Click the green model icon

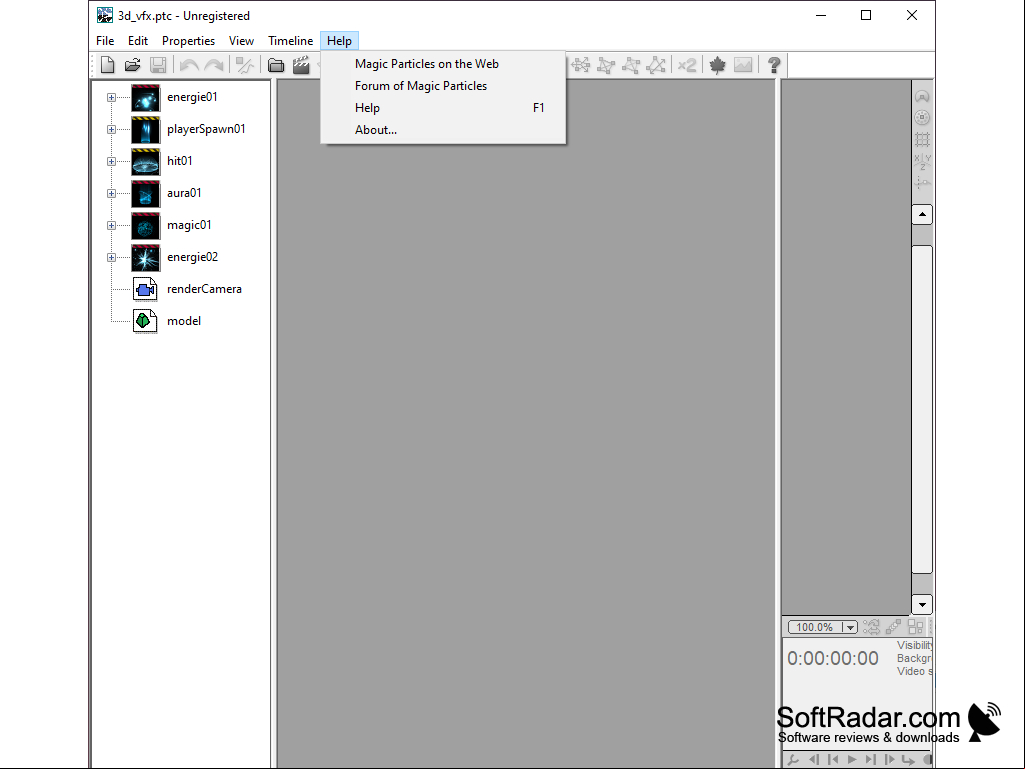click(145, 321)
